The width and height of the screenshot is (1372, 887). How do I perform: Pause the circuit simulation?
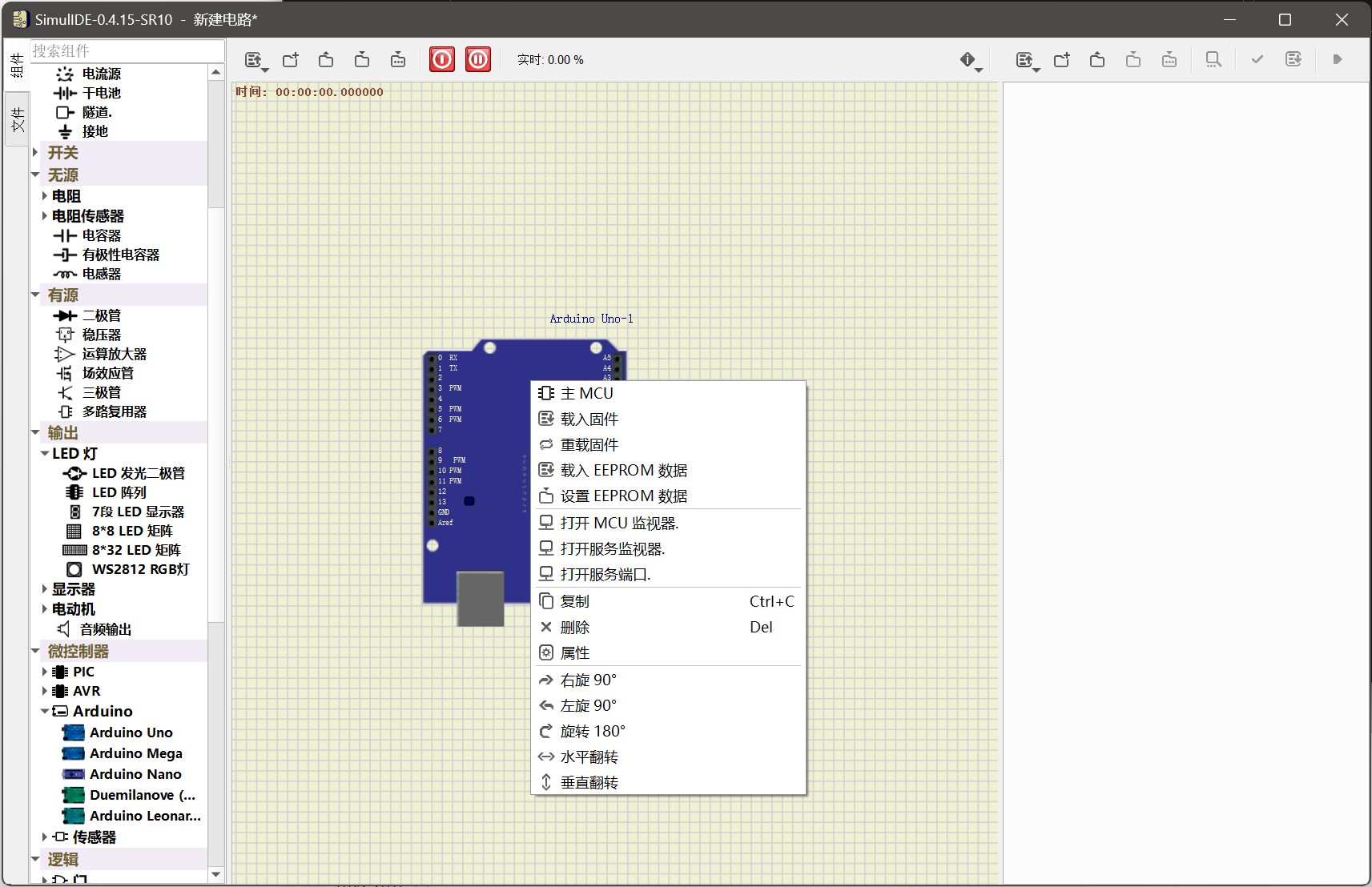[x=478, y=59]
